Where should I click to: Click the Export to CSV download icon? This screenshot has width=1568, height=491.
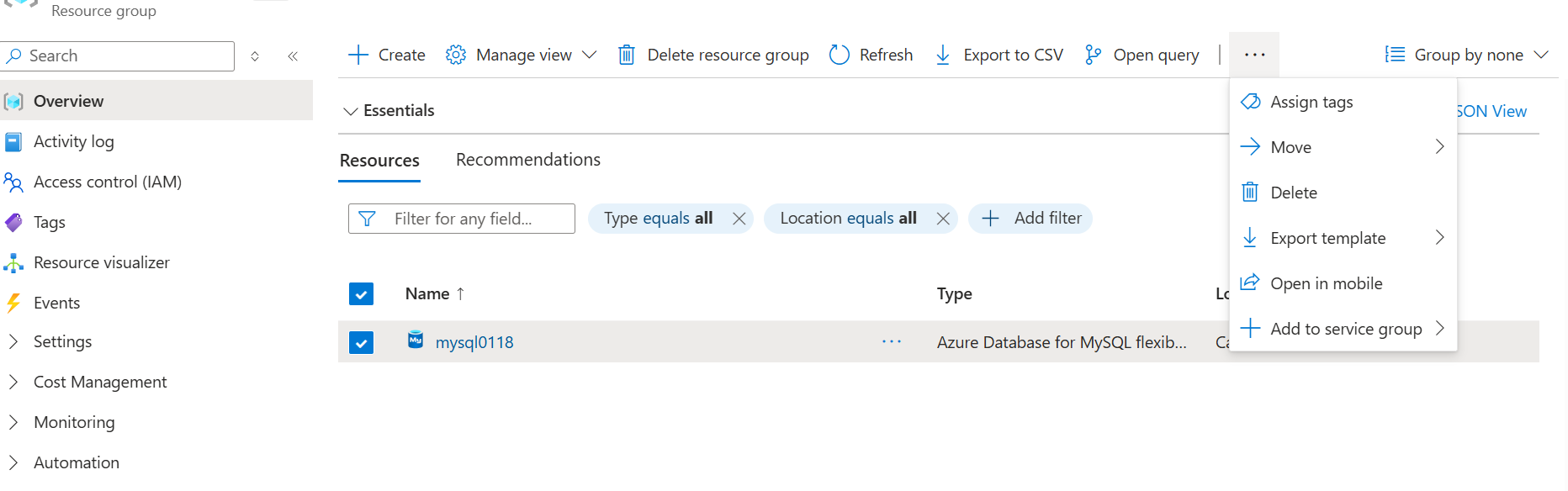(x=943, y=55)
